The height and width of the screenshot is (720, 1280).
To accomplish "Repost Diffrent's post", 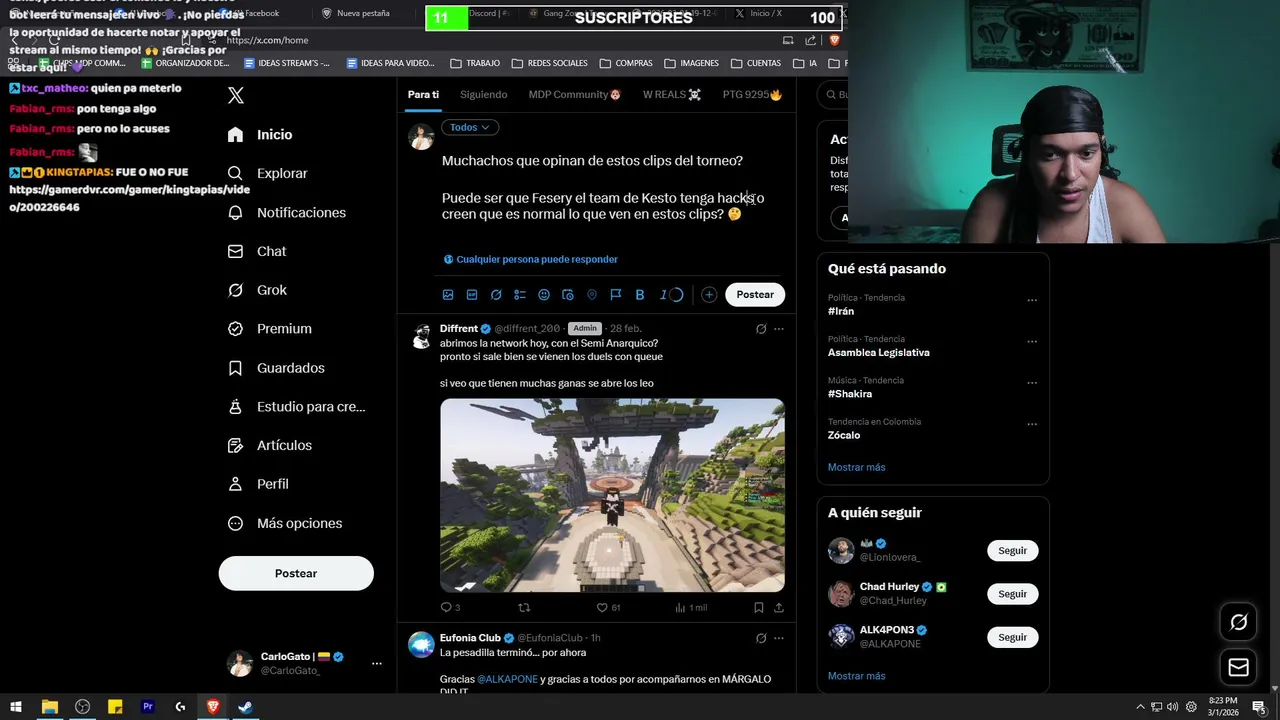I will (523, 607).
